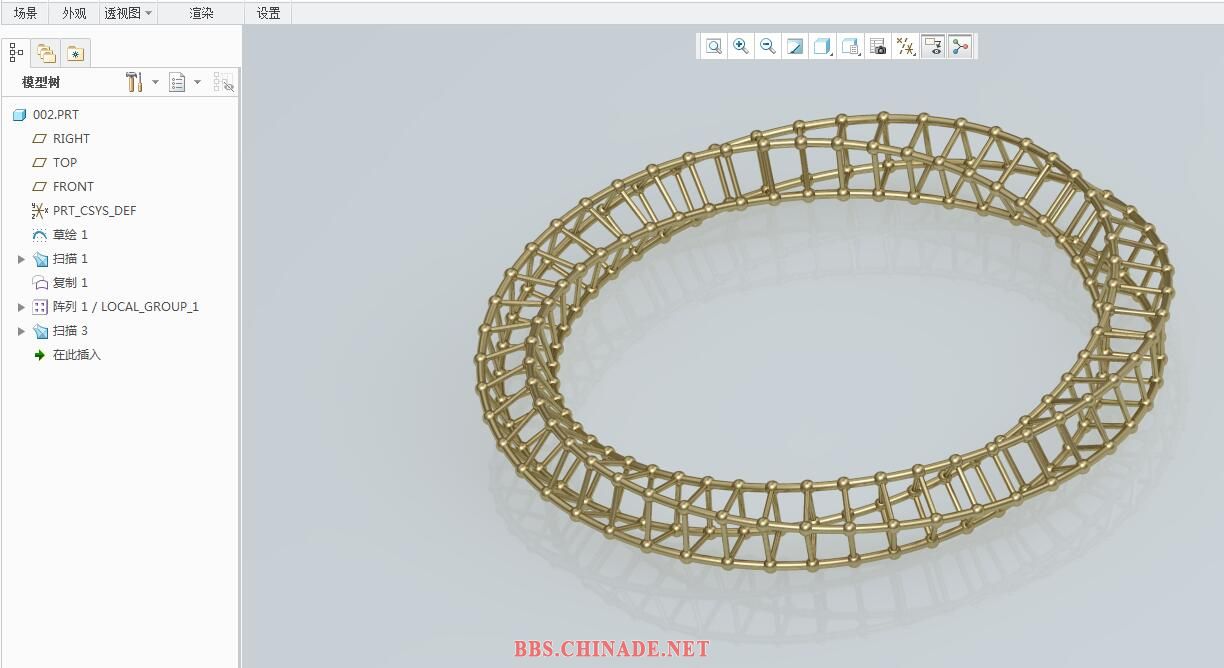This screenshot has height=668, width=1224.
Task: Open the saved views/orientations icon
Action: 850,46
